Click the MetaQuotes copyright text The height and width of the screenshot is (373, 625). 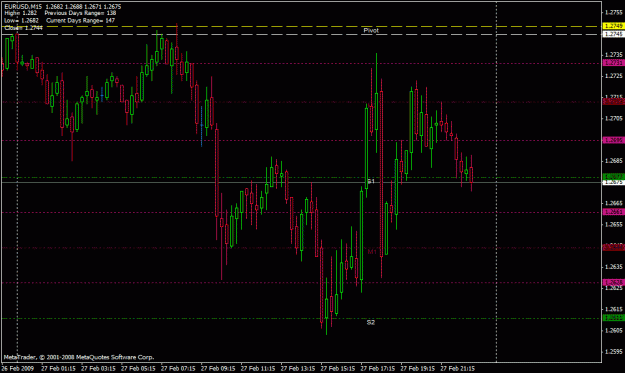pos(79,357)
